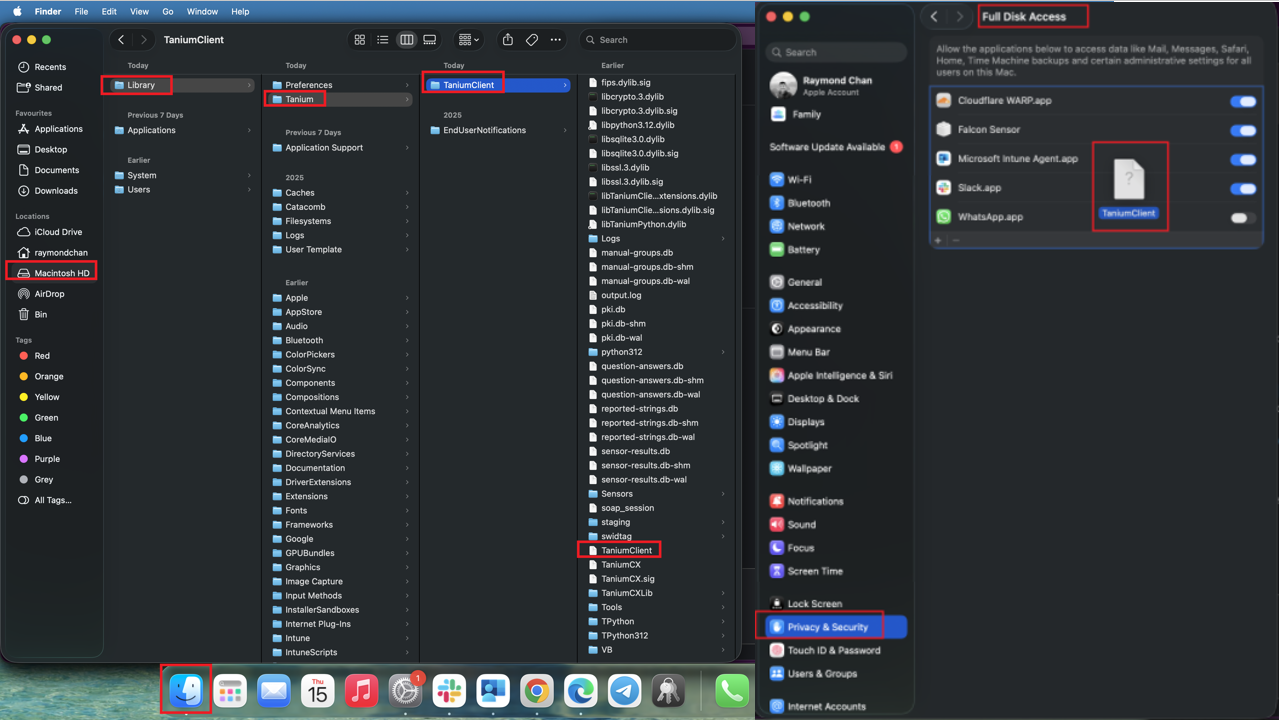Select Finder column view button

[x=407, y=40]
